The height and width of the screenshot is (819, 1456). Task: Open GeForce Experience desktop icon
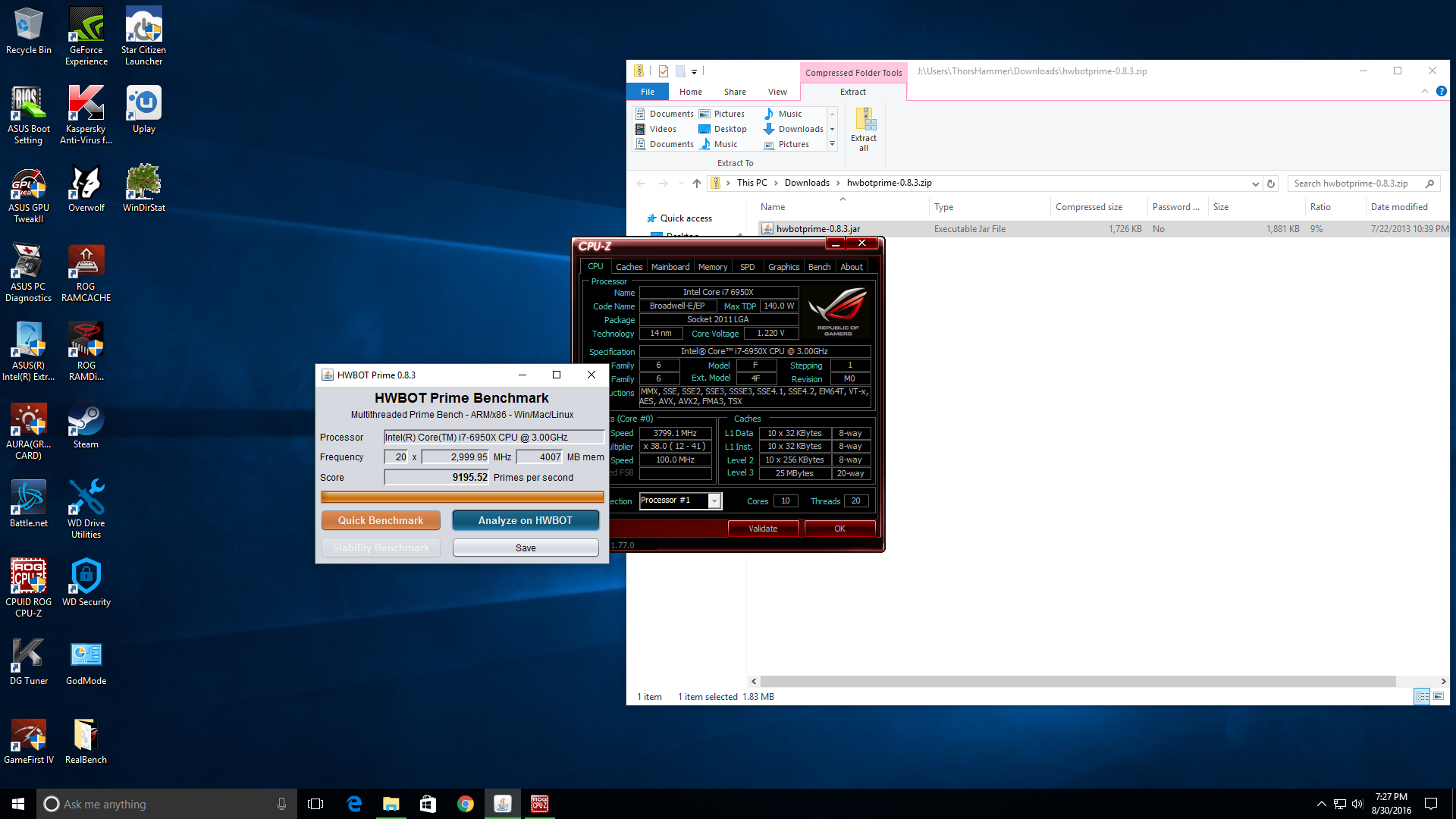[x=86, y=36]
